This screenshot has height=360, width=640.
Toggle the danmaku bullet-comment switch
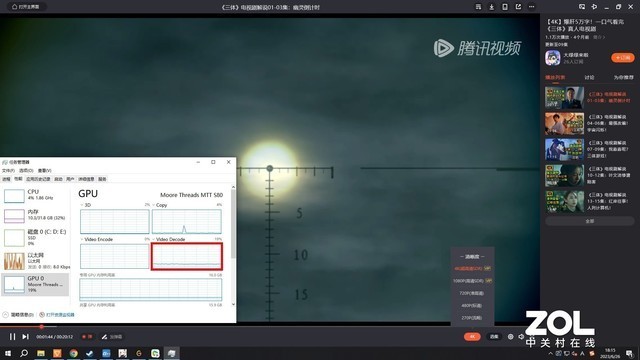(87, 337)
